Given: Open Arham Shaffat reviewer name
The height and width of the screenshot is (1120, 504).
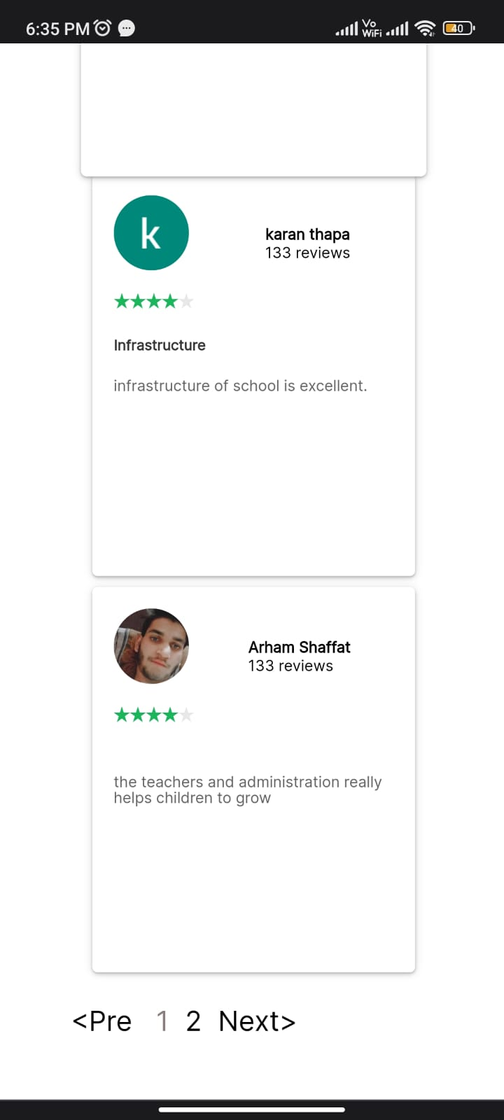Looking at the screenshot, I should point(299,647).
